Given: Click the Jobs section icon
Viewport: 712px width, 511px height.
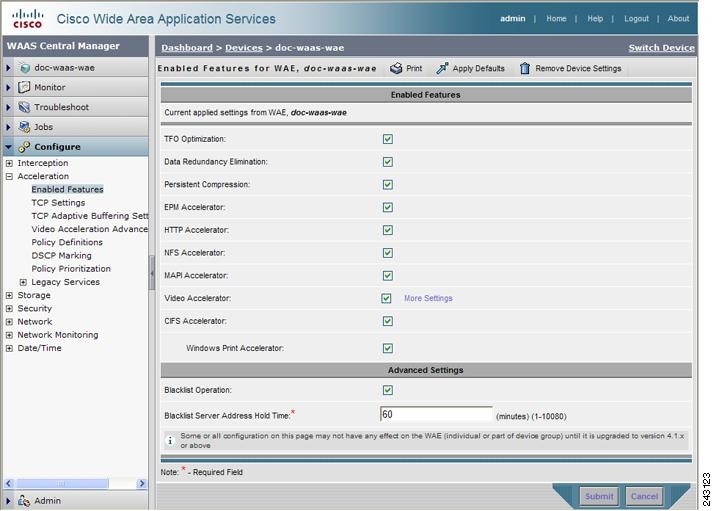Looking at the screenshot, I should click(x=24, y=127).
